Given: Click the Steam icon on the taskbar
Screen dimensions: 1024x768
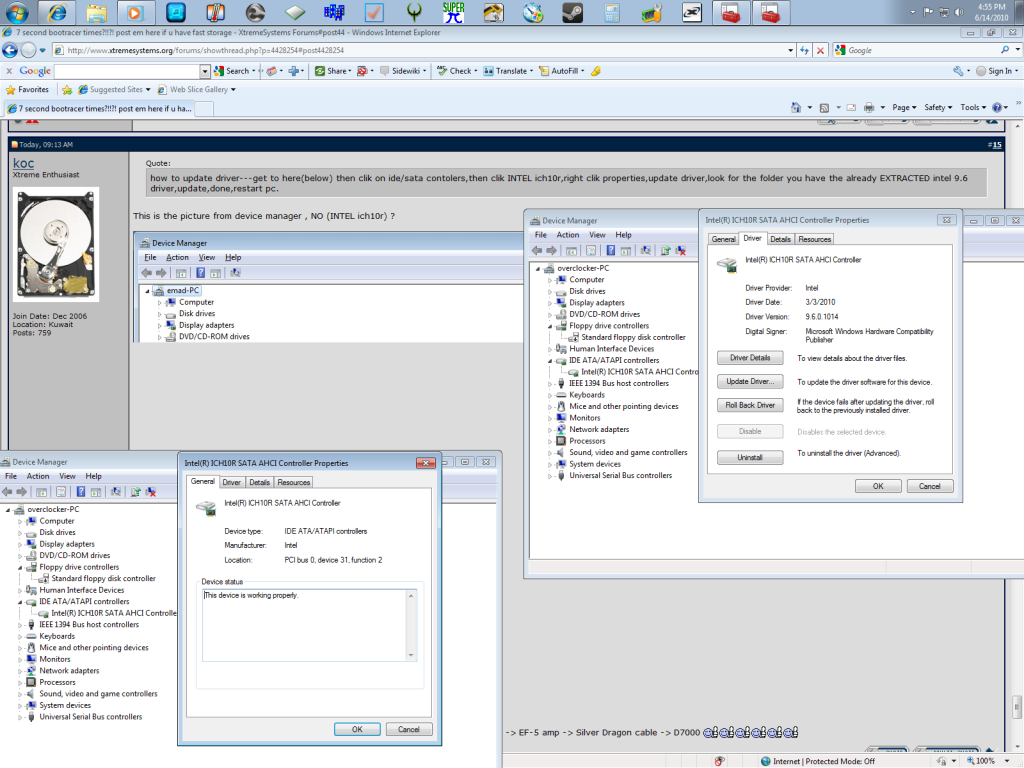Looking at the screenshot, I should click(572, 12).
